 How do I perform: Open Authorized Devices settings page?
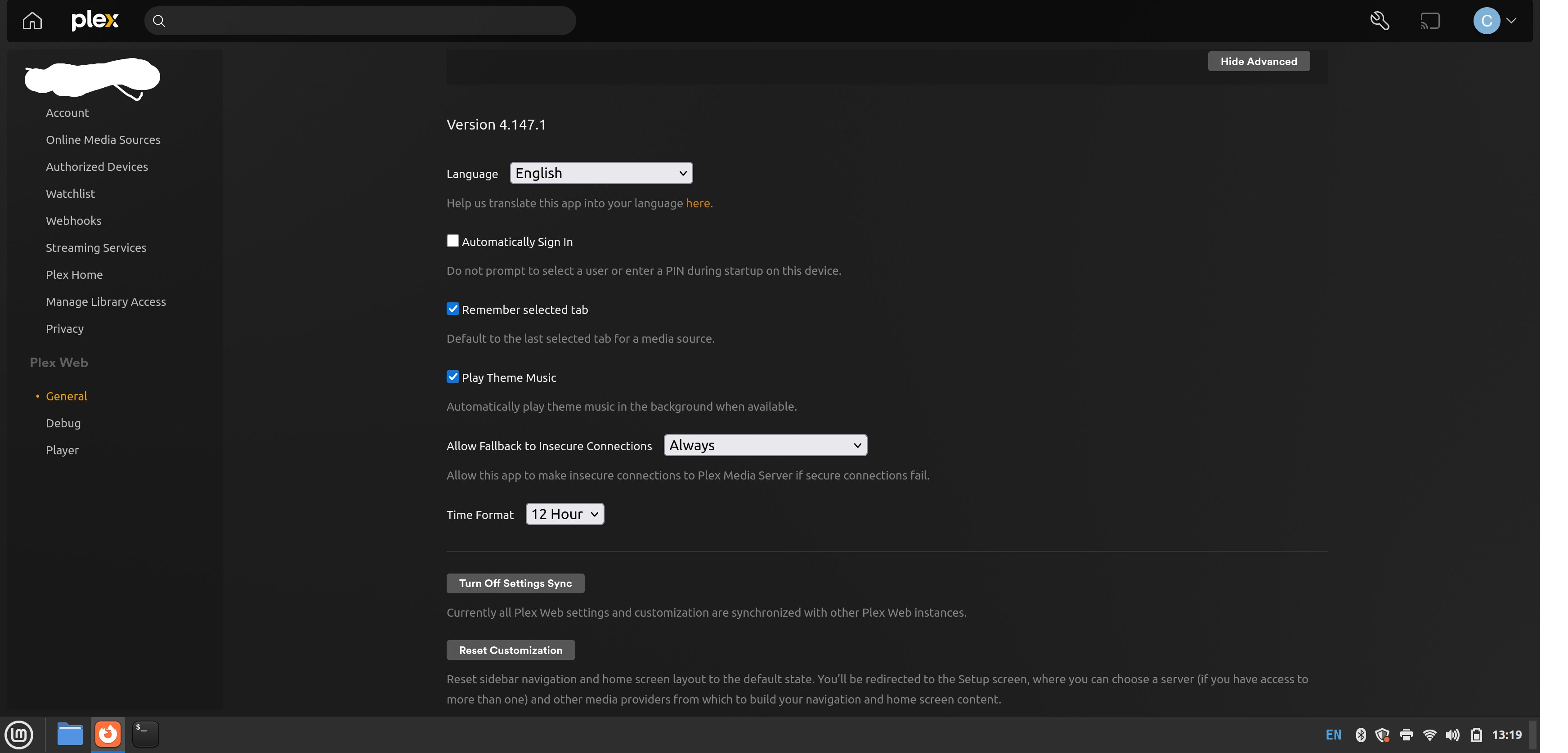click(97, 167)
